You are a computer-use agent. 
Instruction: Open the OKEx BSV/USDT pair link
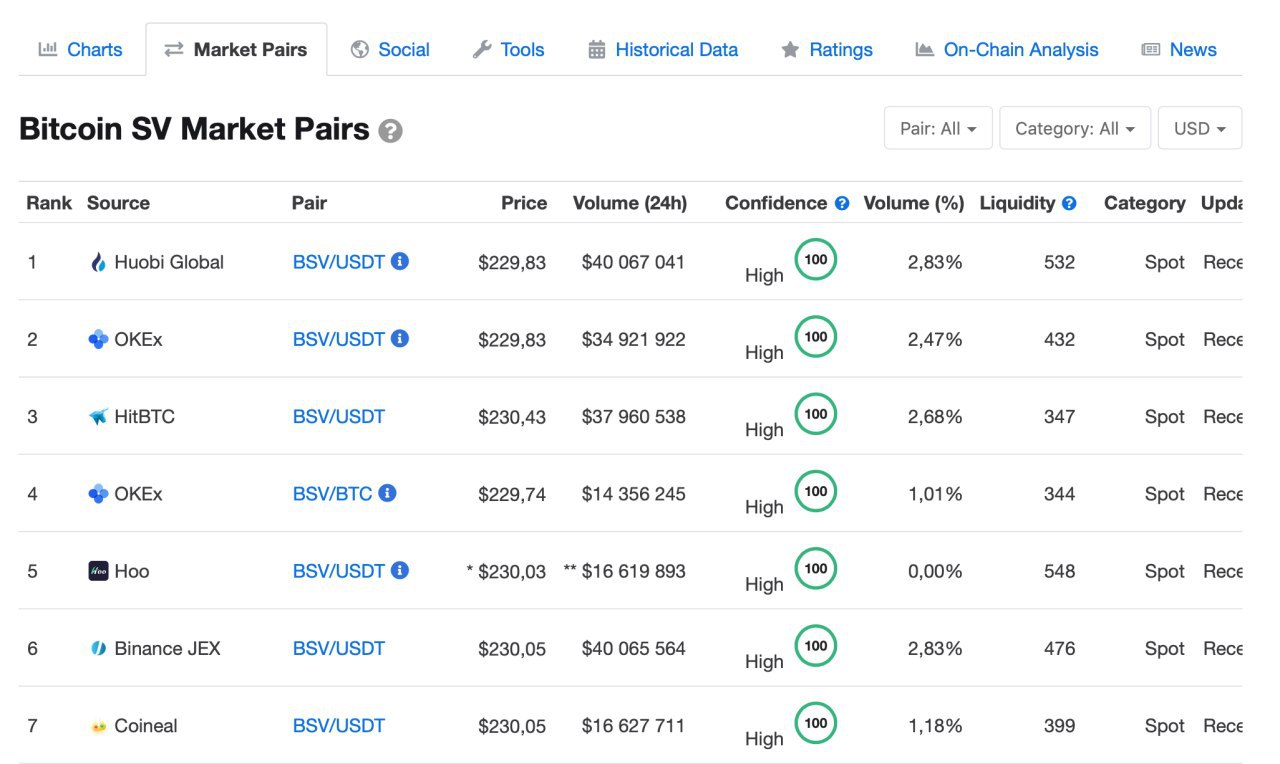tap(339, 339)
